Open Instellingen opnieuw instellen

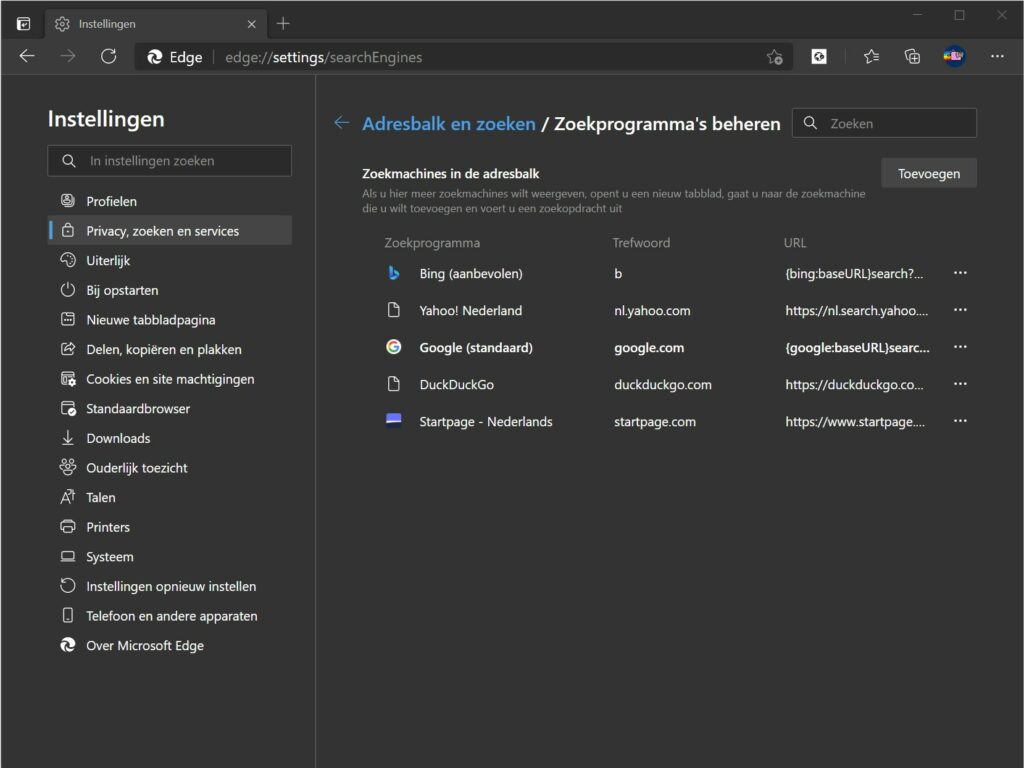170,586
